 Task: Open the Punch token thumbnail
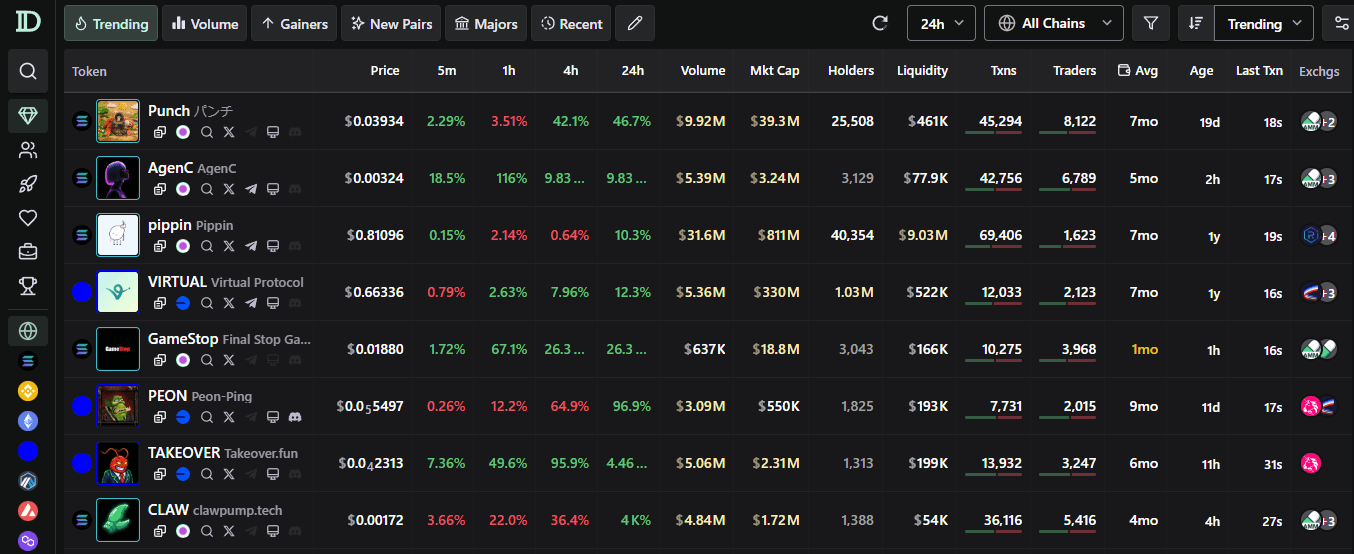pos(118,121)
